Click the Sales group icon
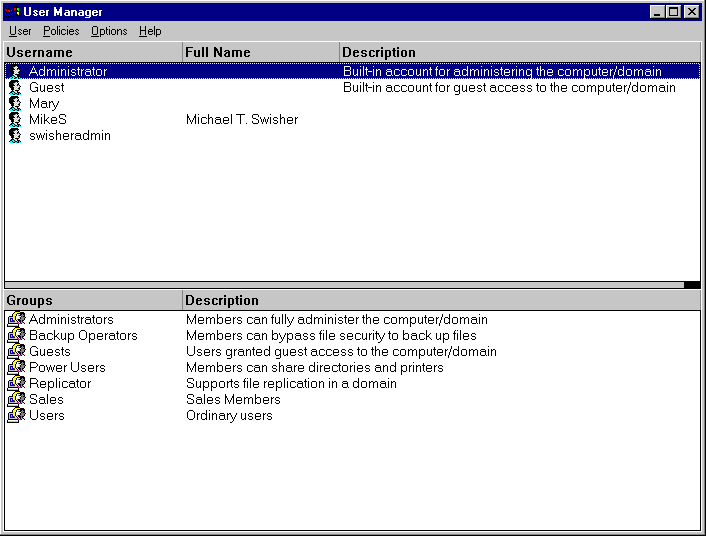Screen dimensions: 706x536 point(17,399)
